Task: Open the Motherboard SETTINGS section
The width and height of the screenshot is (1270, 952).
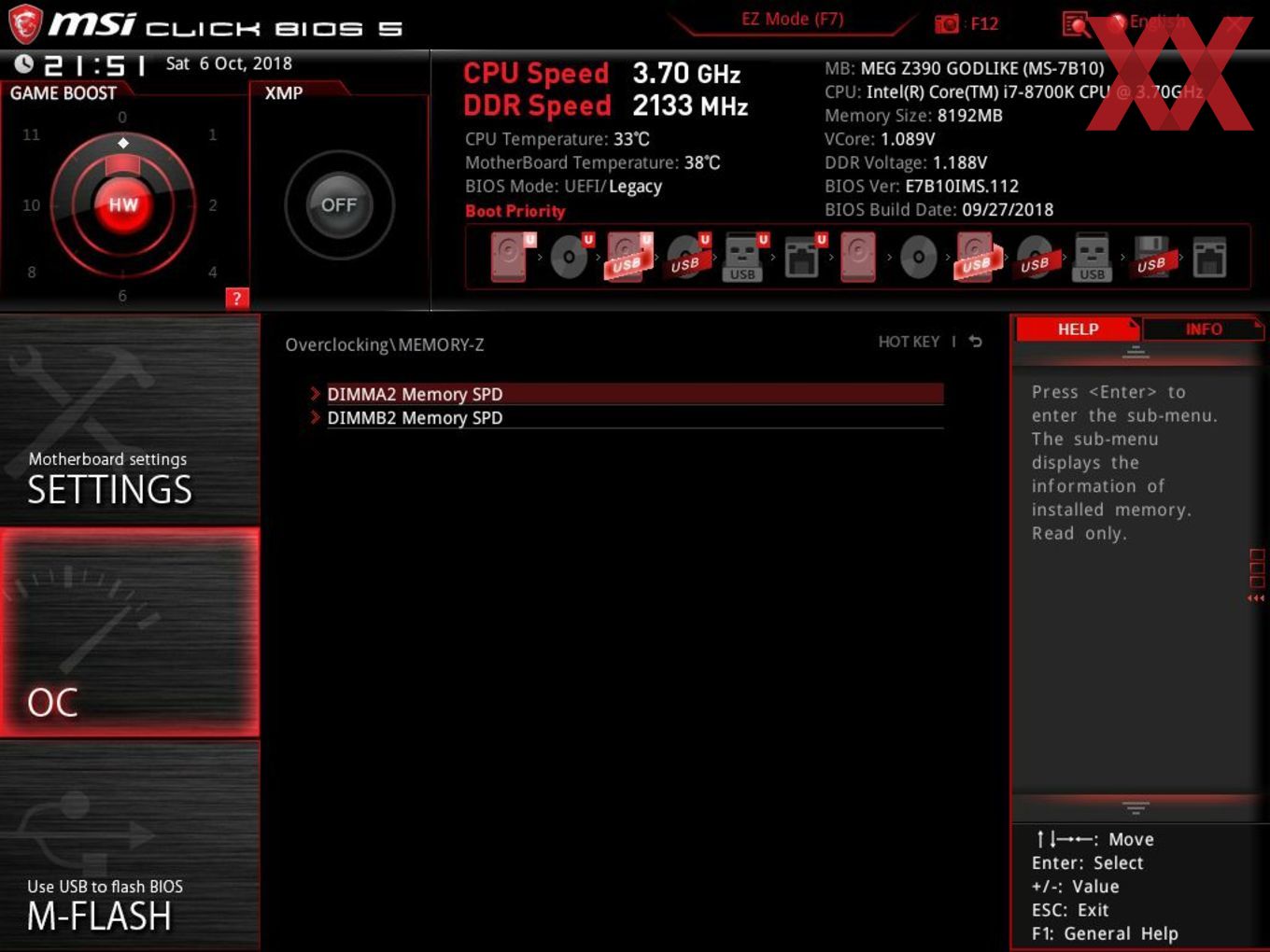Action: click(x=130, y=420)
